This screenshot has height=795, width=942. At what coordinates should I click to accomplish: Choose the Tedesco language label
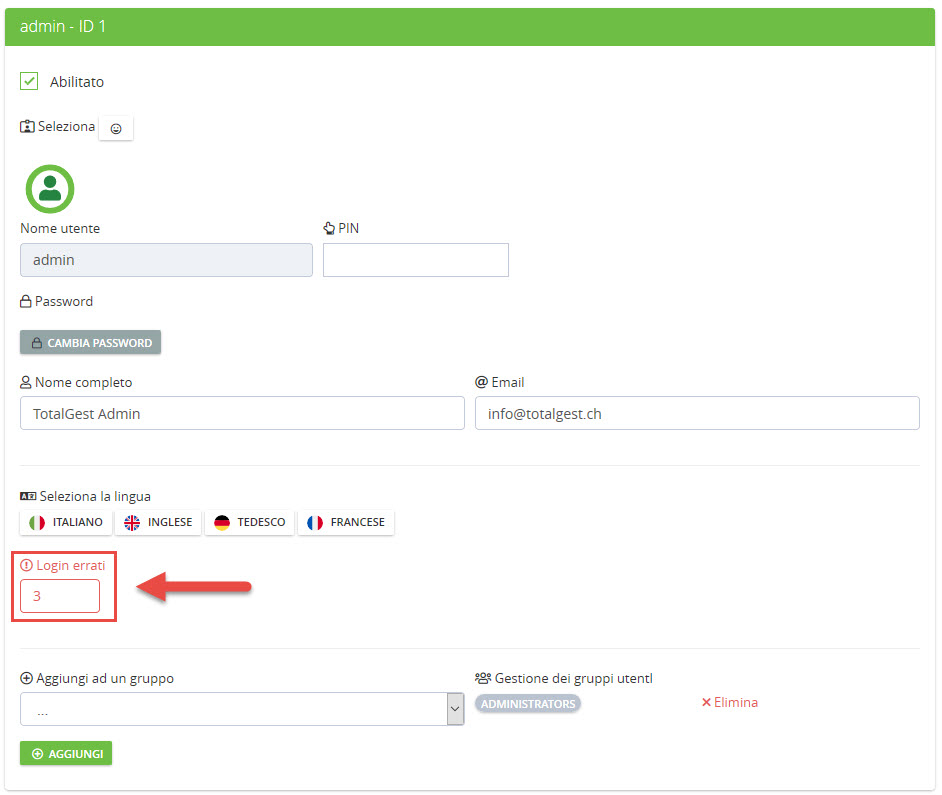tap(261, 523)
